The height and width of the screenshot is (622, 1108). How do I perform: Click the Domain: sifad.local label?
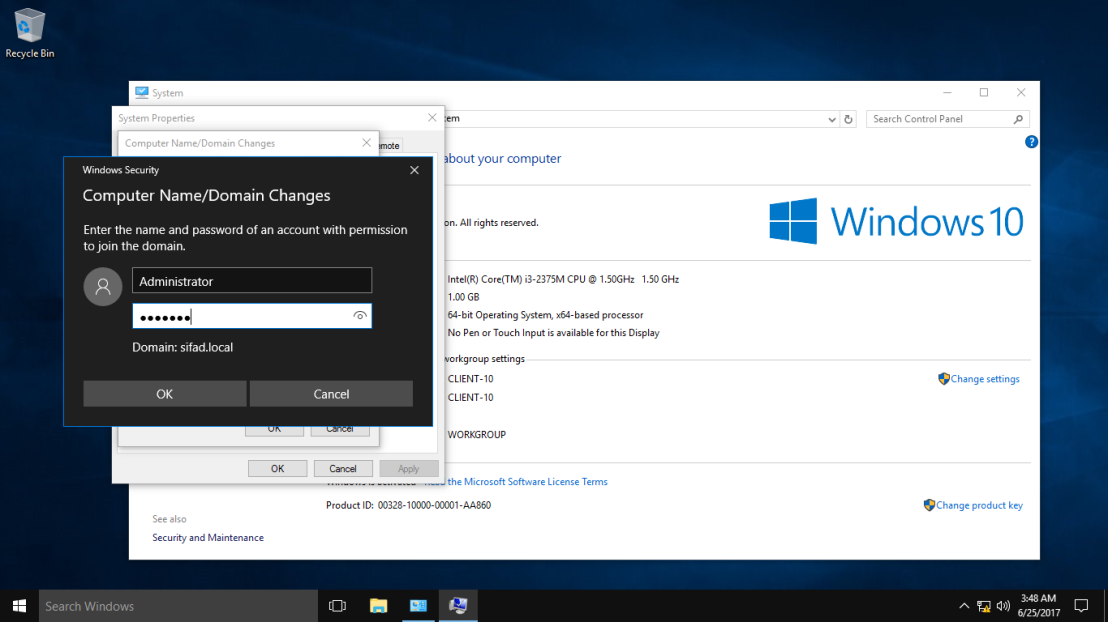(x=182, y=347)
